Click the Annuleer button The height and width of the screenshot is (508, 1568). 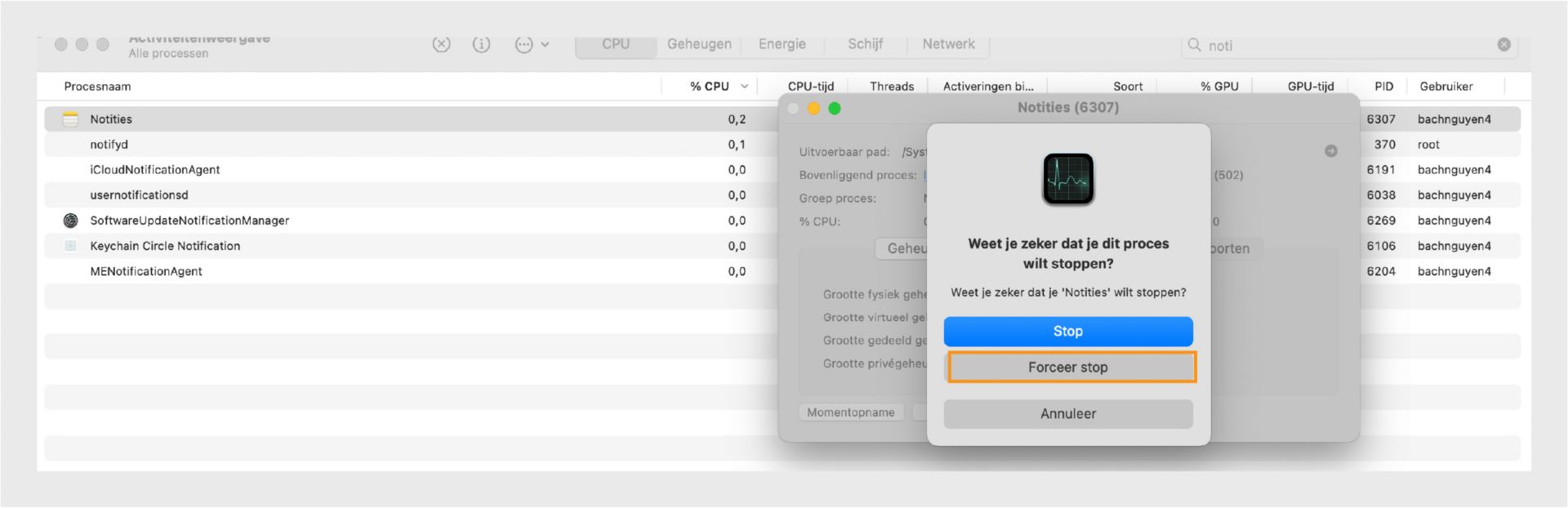(1068, 414)
